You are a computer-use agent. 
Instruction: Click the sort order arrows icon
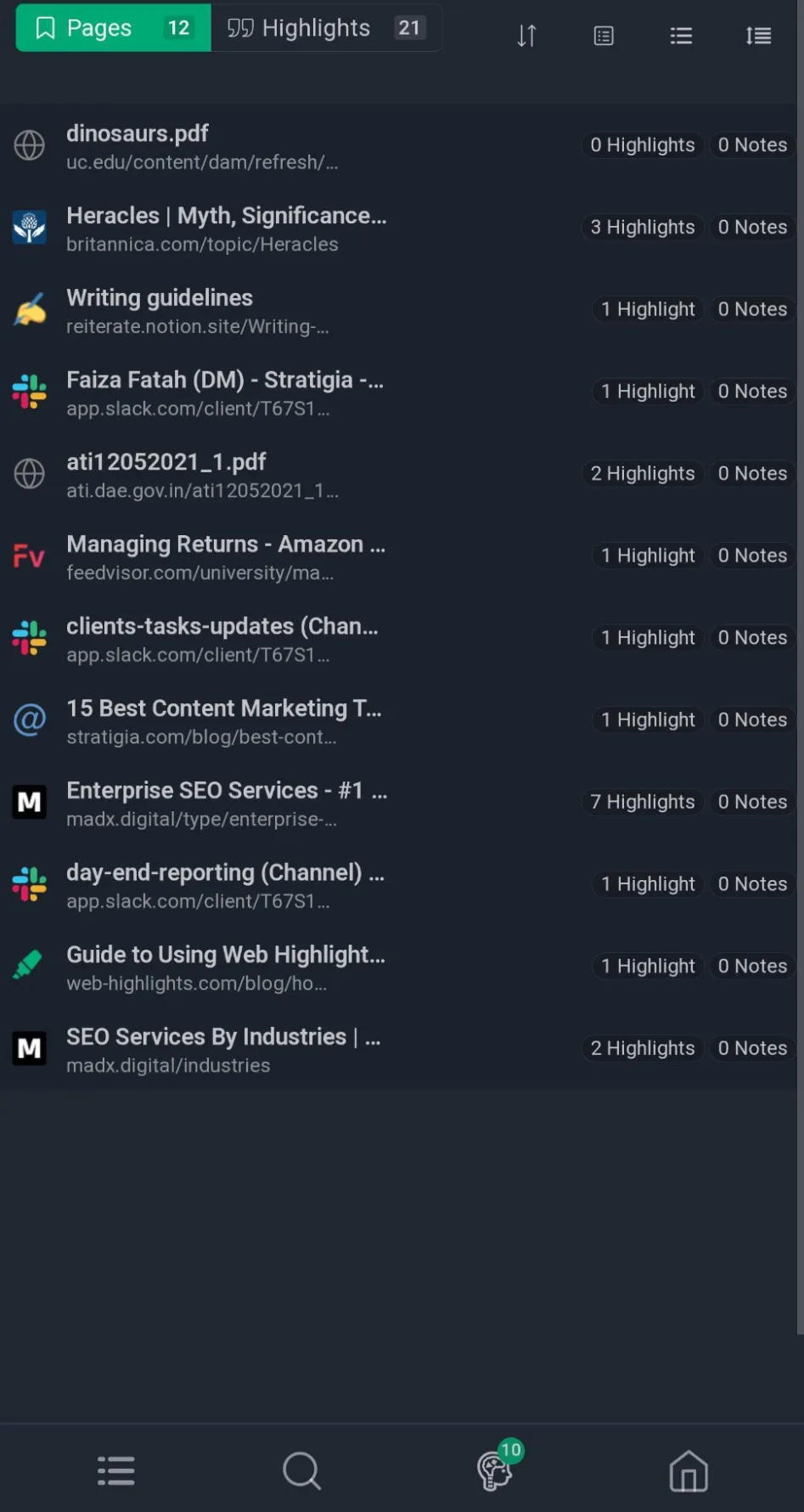click(x=526, y=36)
